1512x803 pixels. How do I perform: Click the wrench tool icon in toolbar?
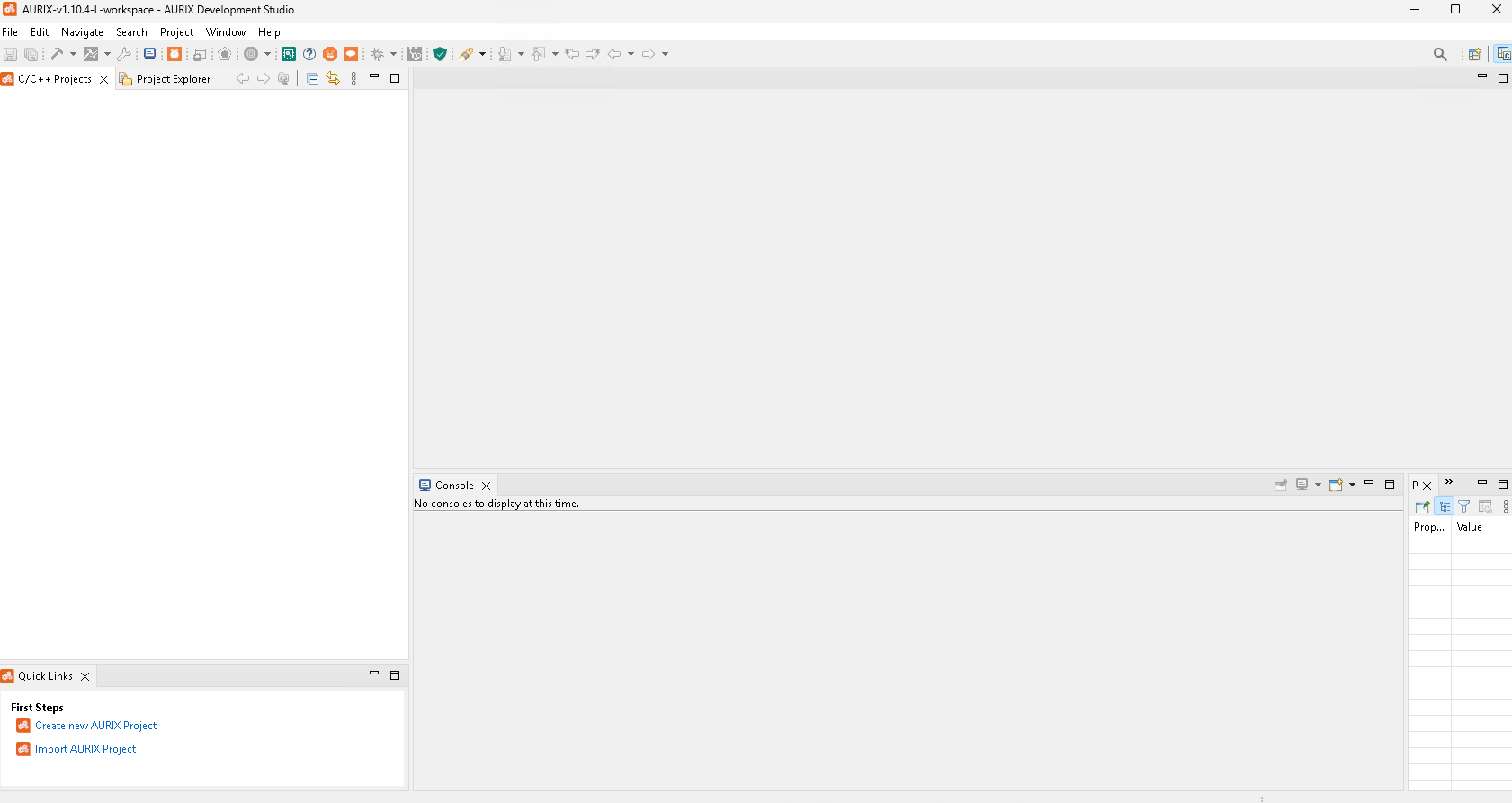(124, 54)
